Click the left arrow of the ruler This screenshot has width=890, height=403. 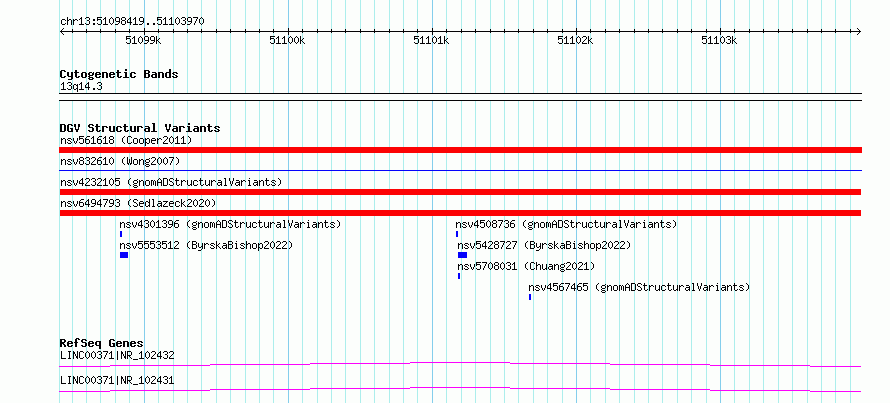[x=62, y=31]
